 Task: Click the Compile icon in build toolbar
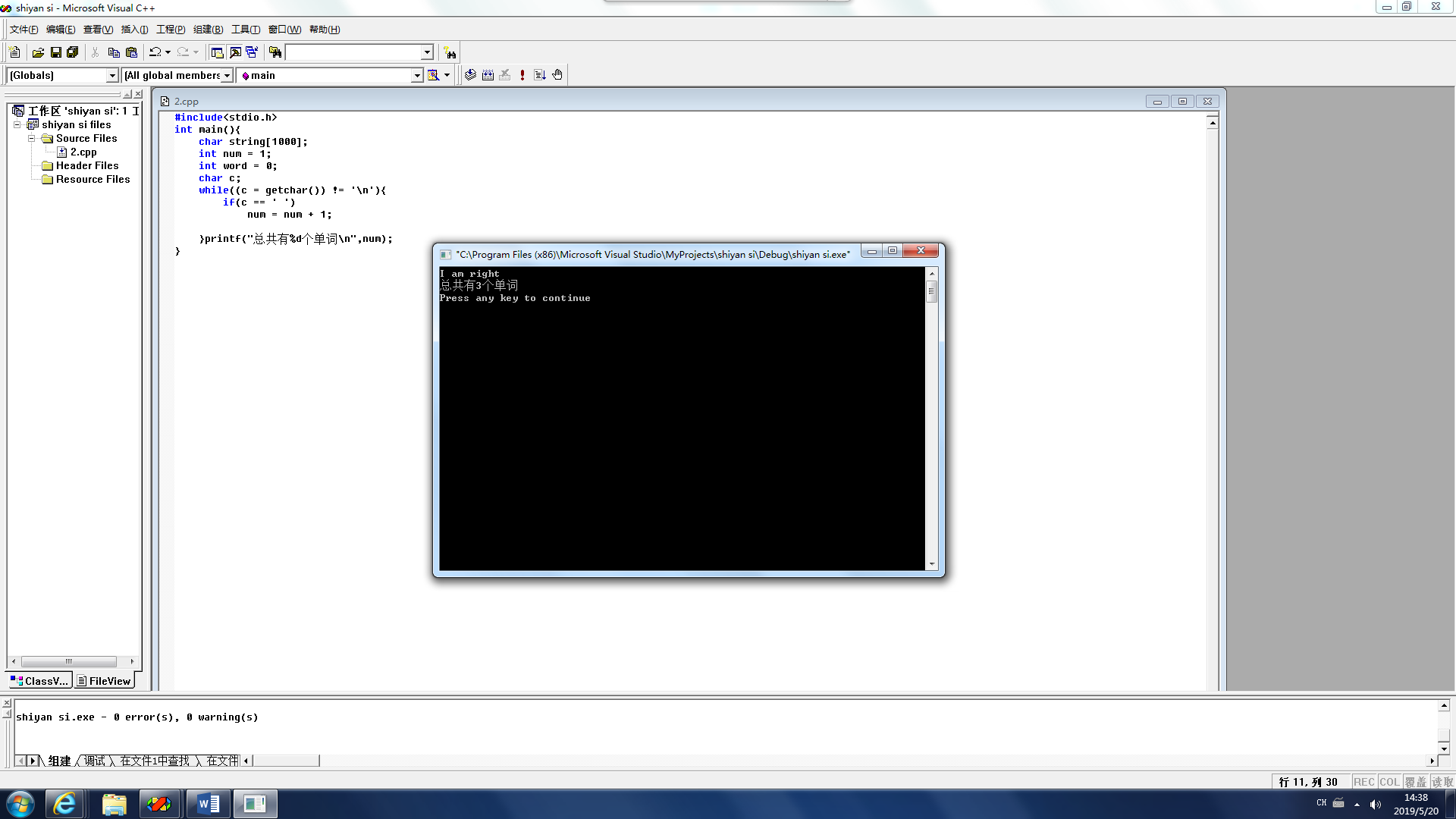[471, 75]
